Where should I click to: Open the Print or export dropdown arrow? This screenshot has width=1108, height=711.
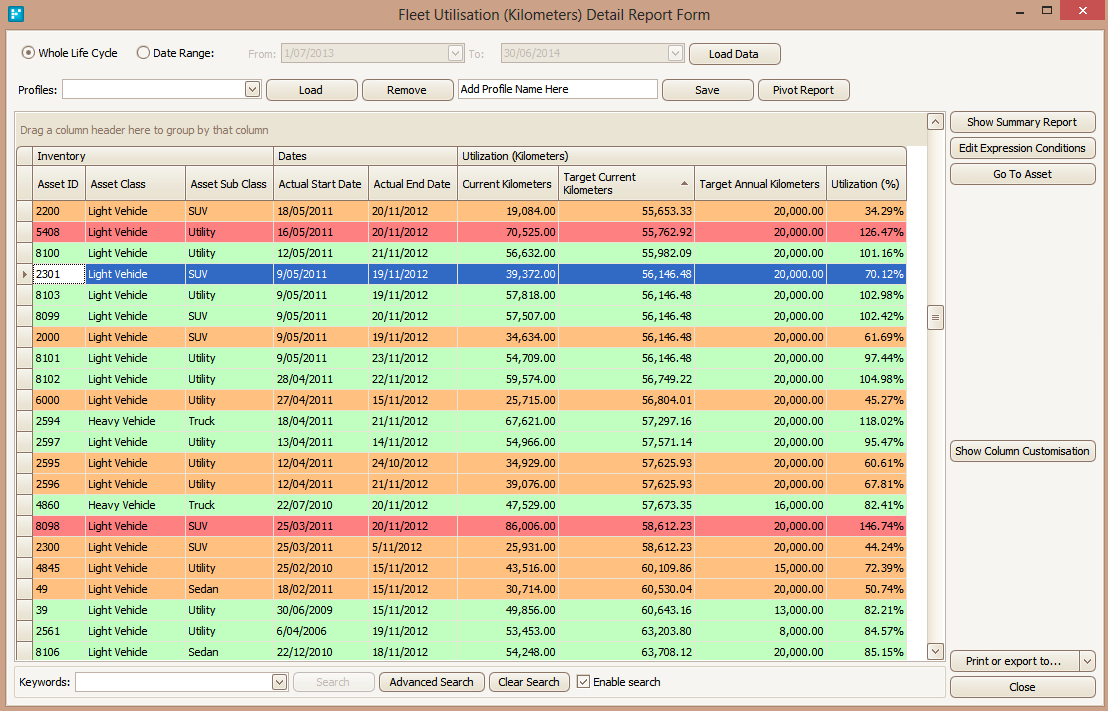click(1087, 662)
